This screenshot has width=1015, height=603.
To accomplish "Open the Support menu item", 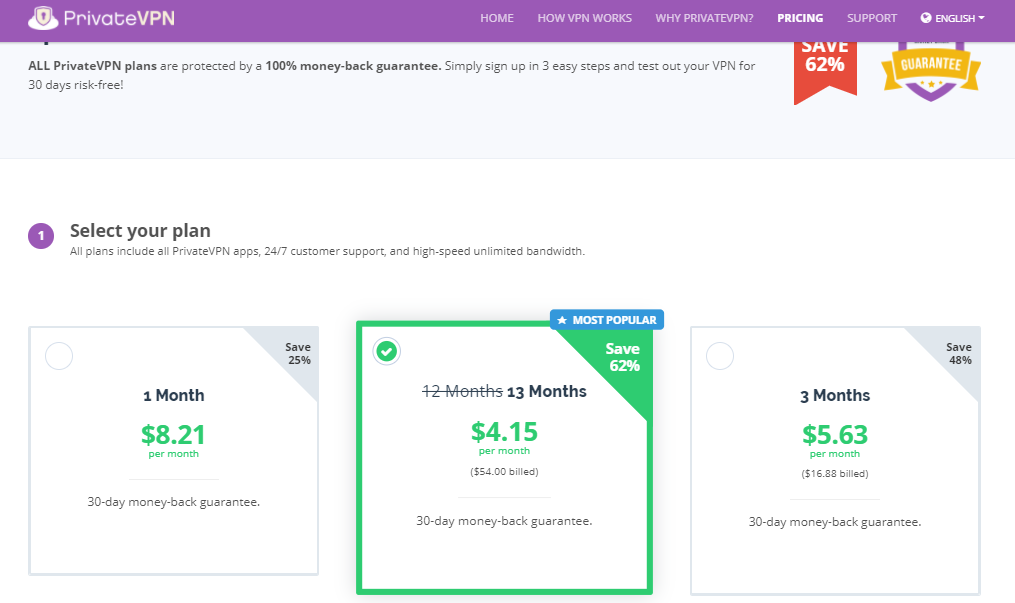I will pyautogui.click(x=872, y=18).
